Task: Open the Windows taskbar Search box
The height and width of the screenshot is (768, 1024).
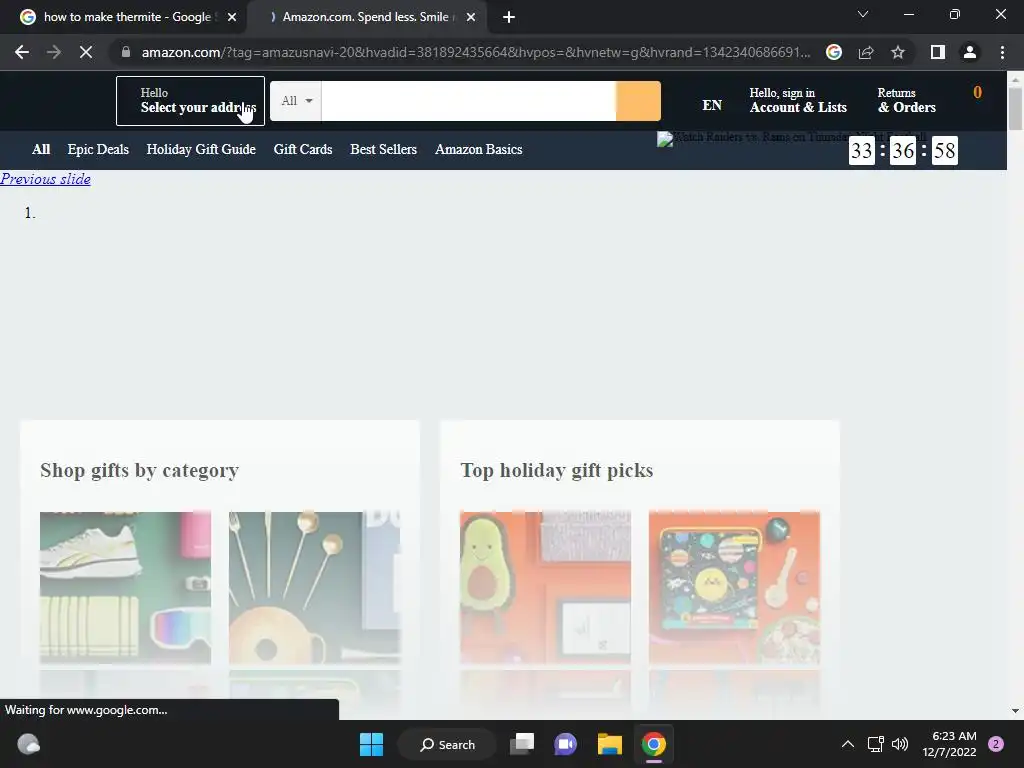Action: coord(447,744)
